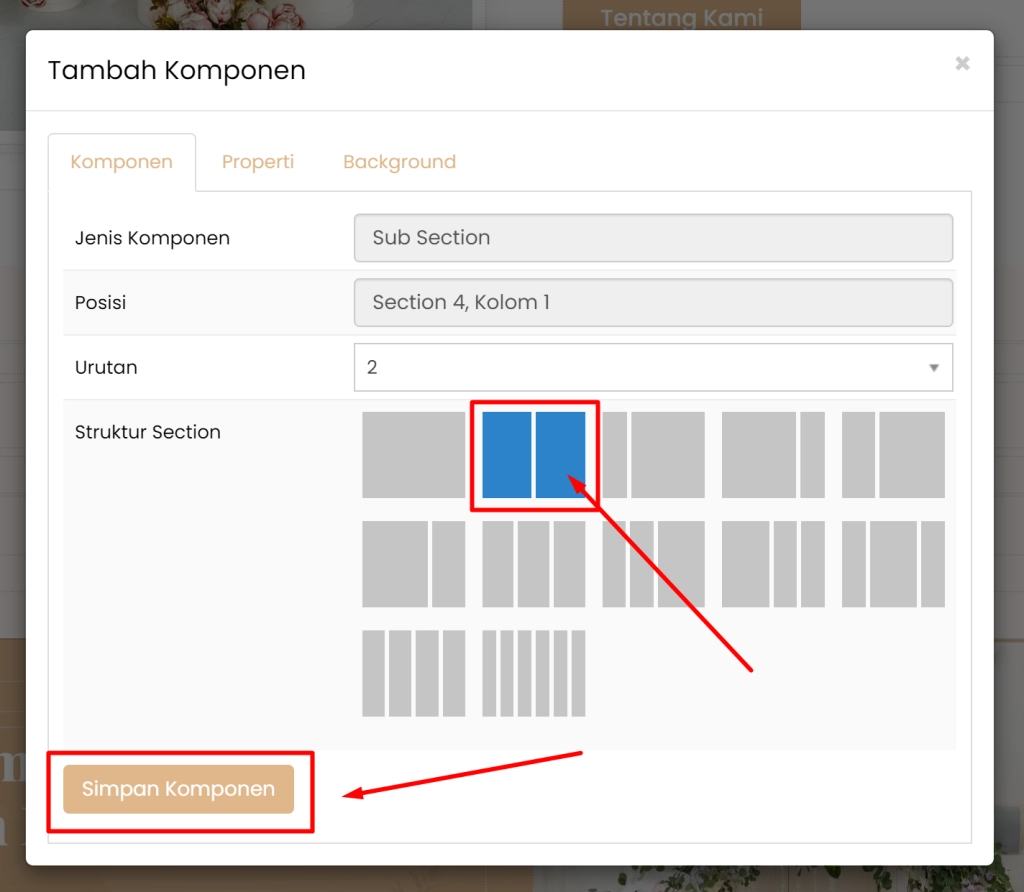1024x892 pixels.
Task: Open the Background tab
Action: (399, 162)
